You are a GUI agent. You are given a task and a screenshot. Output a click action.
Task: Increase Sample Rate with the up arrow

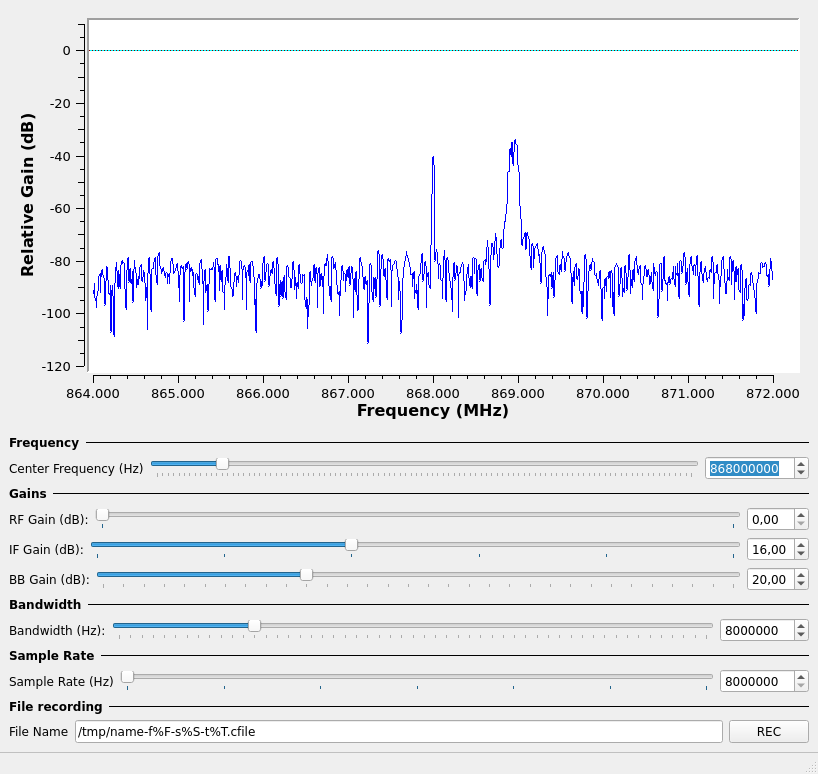801,677
